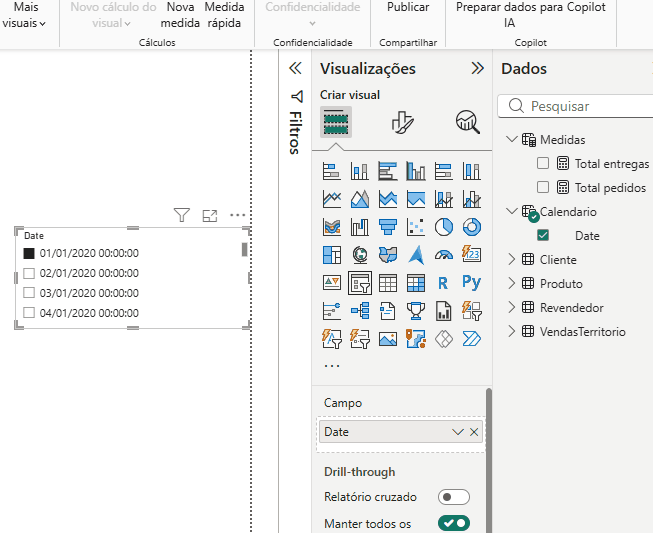This screenshot has height=533, width=653.
Task: Select 02/01/2020 in the slicer
Action: click(29, 273)
